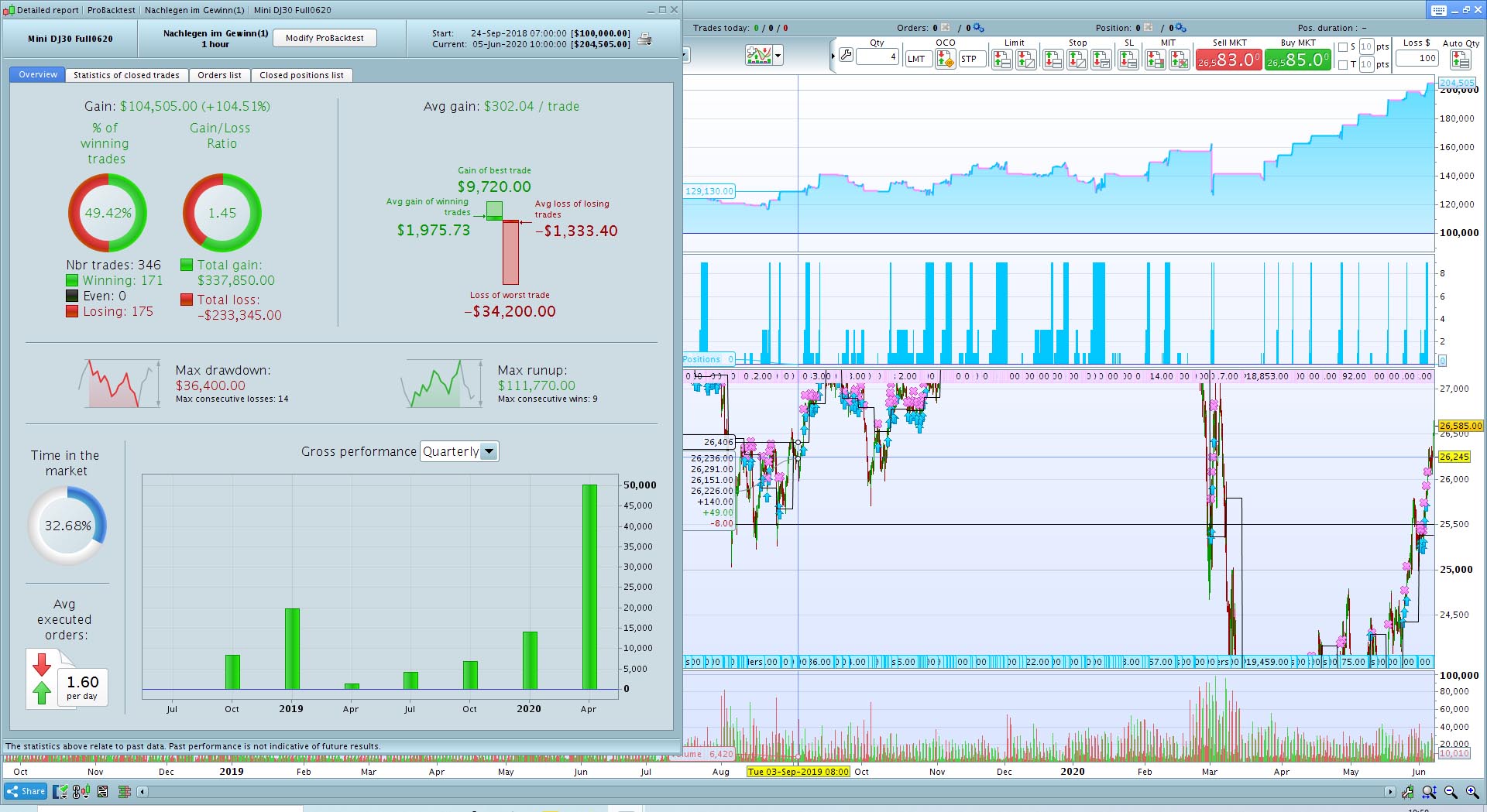Click the 49.42% winning trades donut chart
The width and height of the screenshot is (1487, 812).
pyautogui.click(x=108, y=213)
